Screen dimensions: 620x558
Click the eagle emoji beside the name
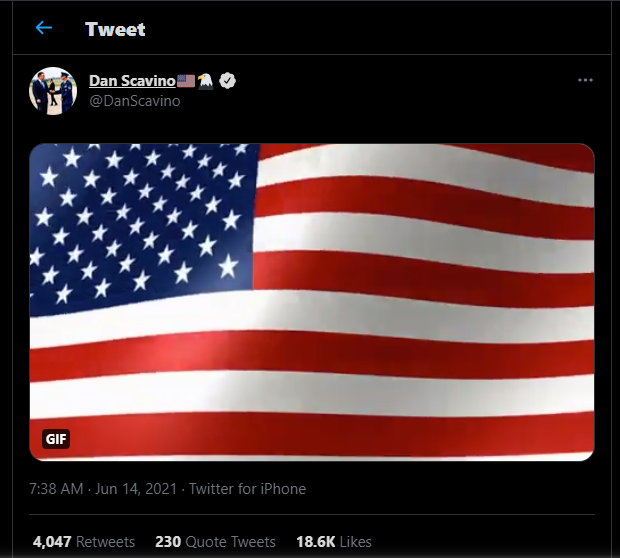coord(206,81)
